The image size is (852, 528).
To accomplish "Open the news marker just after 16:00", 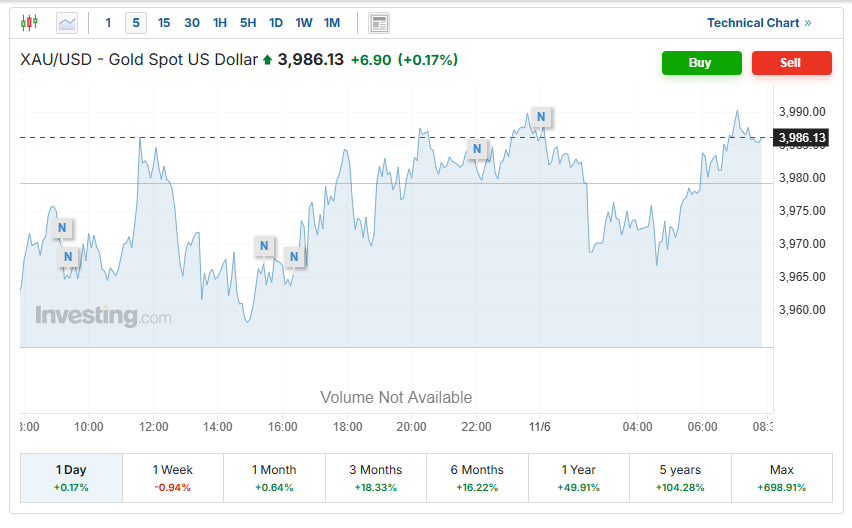I will 294,256.
